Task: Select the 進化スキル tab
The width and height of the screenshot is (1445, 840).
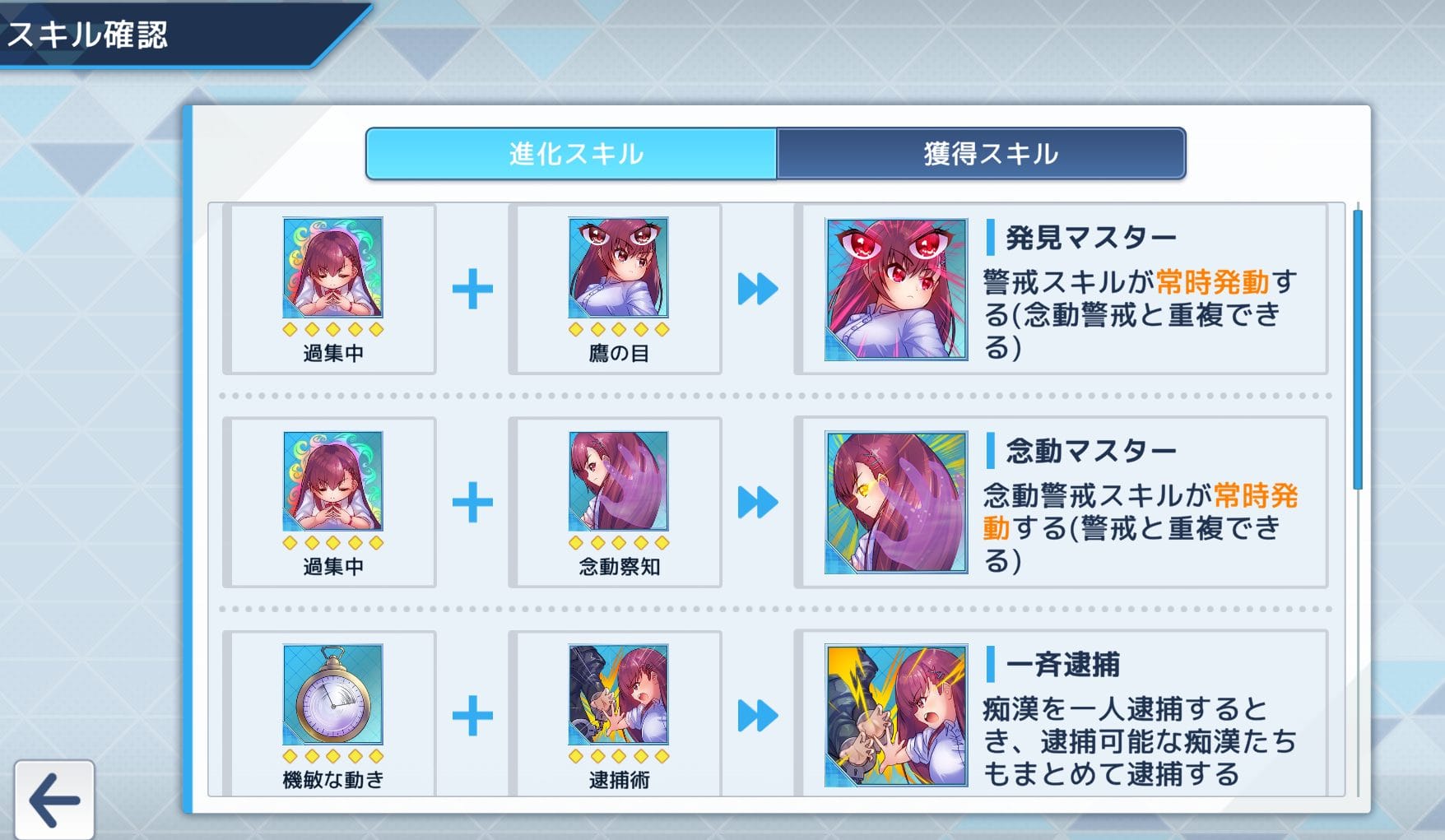Action: [572, 154]
